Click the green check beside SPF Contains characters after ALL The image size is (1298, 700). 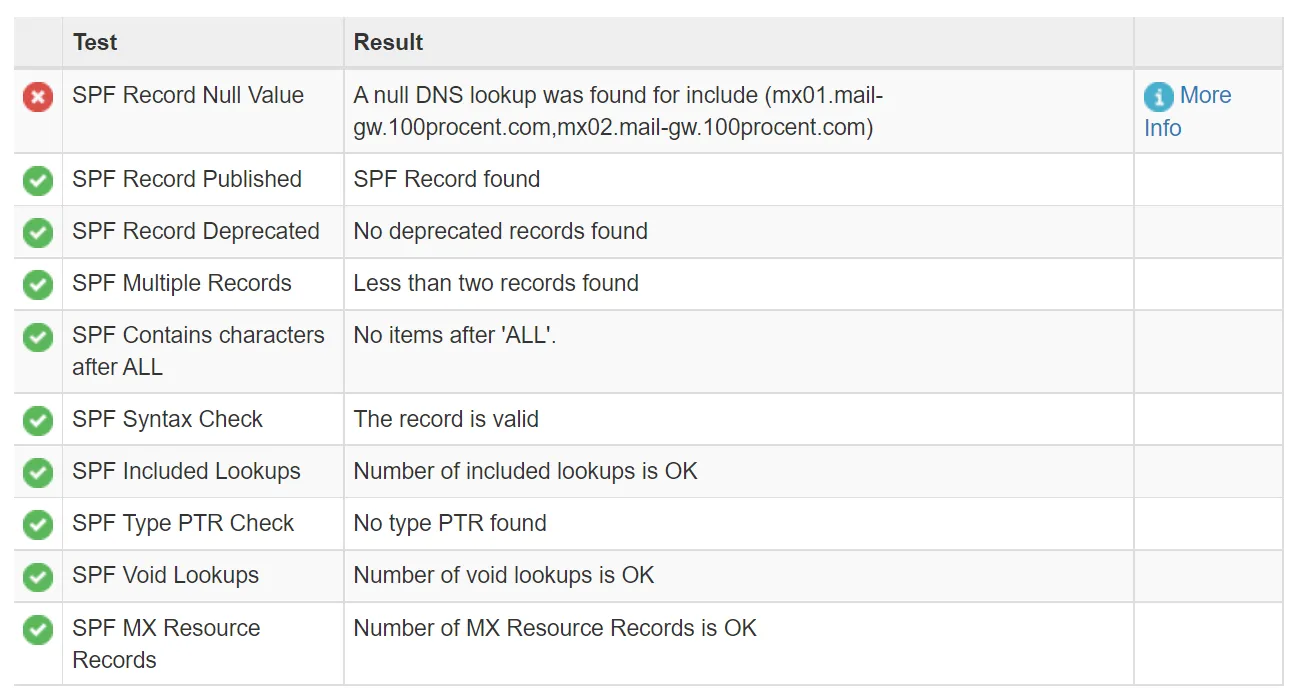point(38,337)
